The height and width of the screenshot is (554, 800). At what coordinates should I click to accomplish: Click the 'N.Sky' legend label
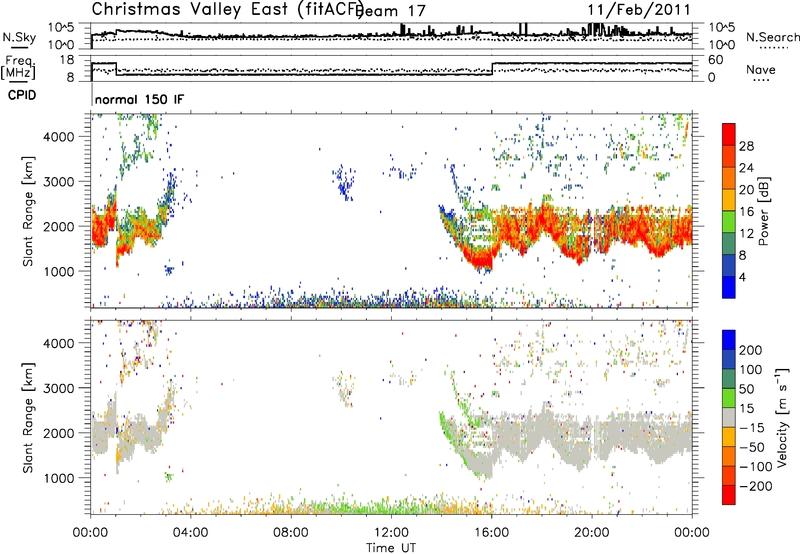(19, 37)
